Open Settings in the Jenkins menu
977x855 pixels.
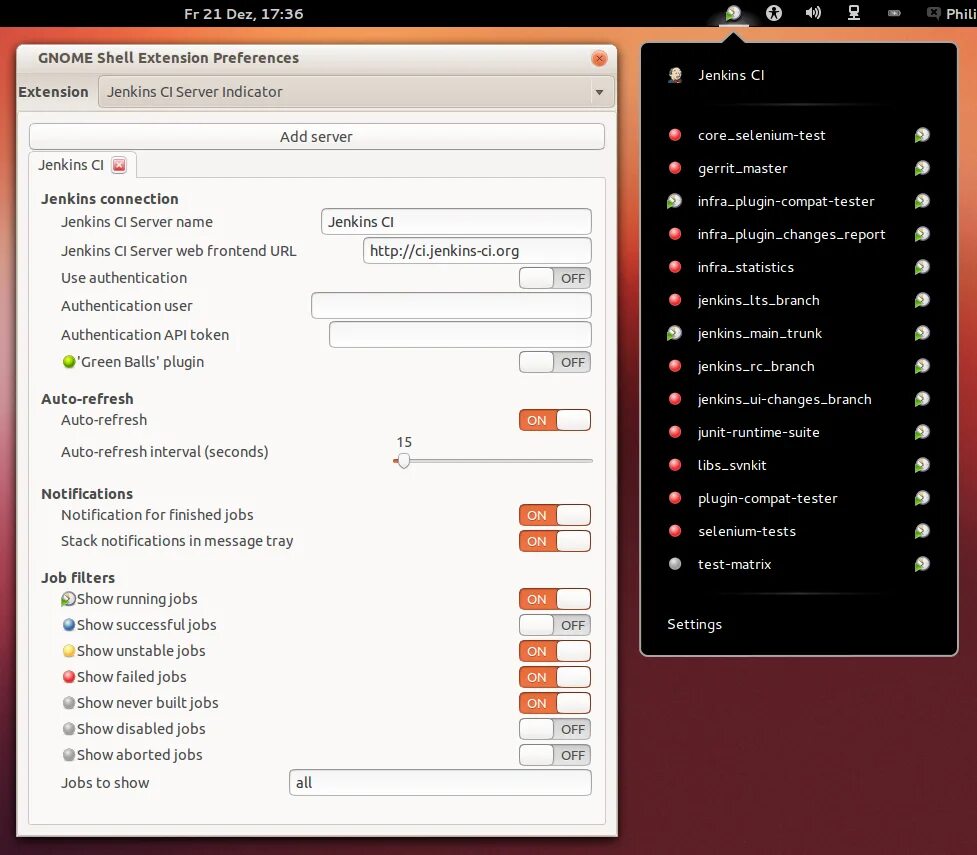point(694,624)
